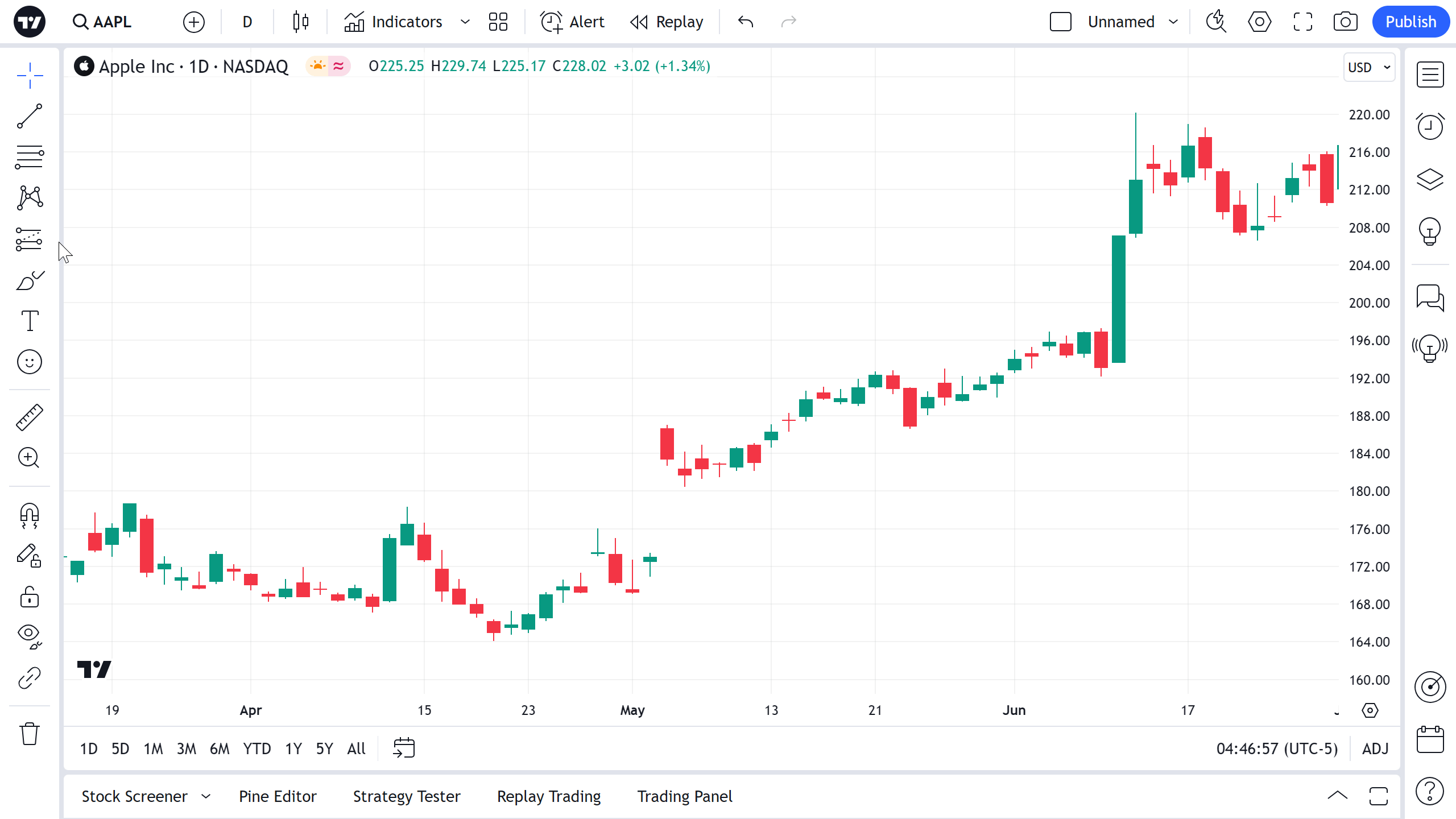
Task: Toggle lock all drawing tools
Action: [30, 597]
